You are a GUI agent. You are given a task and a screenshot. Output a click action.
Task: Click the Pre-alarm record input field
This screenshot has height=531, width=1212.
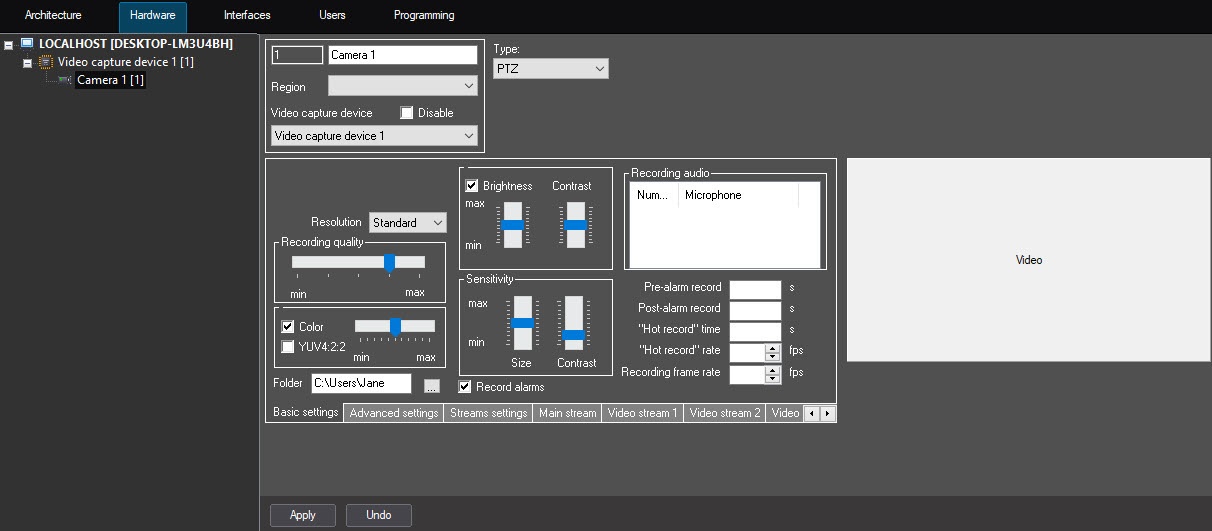coord(754,288)
